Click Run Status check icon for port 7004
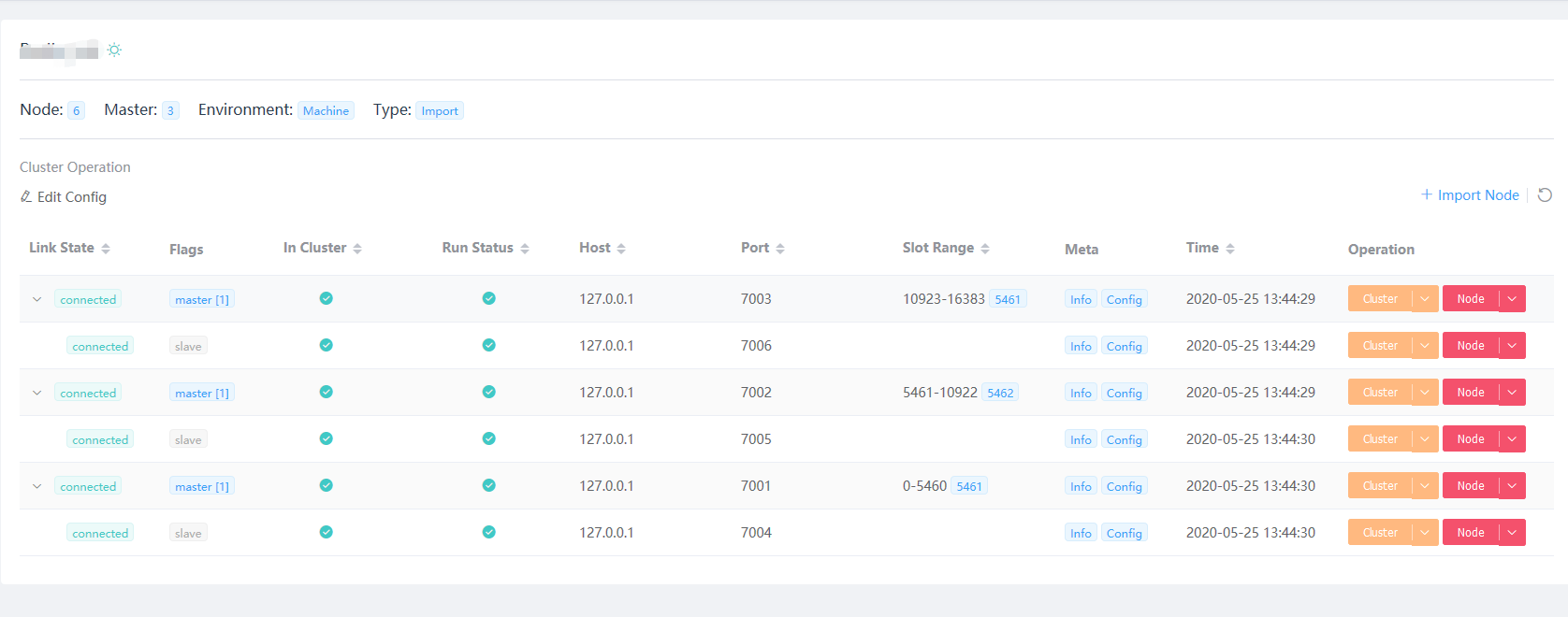1568x617 pixels. pos(488,532)
